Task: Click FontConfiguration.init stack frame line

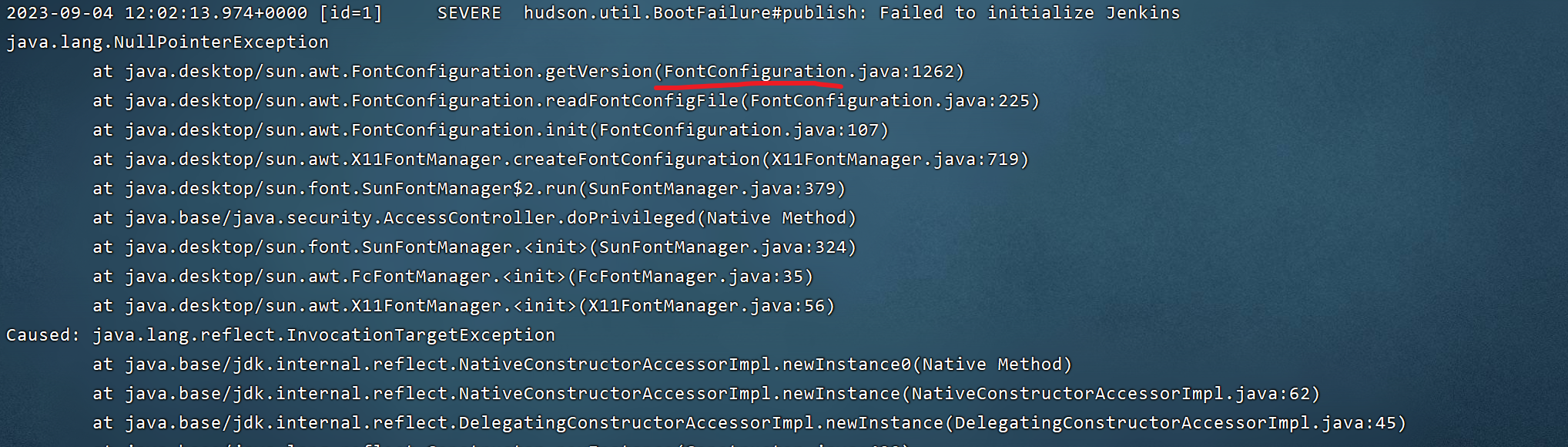Action: [491, 130]
